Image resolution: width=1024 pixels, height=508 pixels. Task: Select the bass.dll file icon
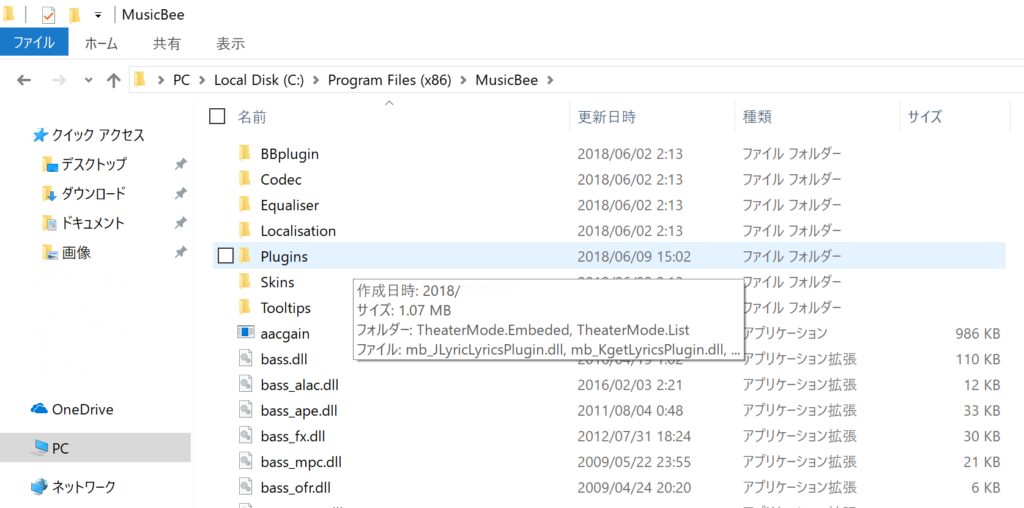[x=246, y=359]
